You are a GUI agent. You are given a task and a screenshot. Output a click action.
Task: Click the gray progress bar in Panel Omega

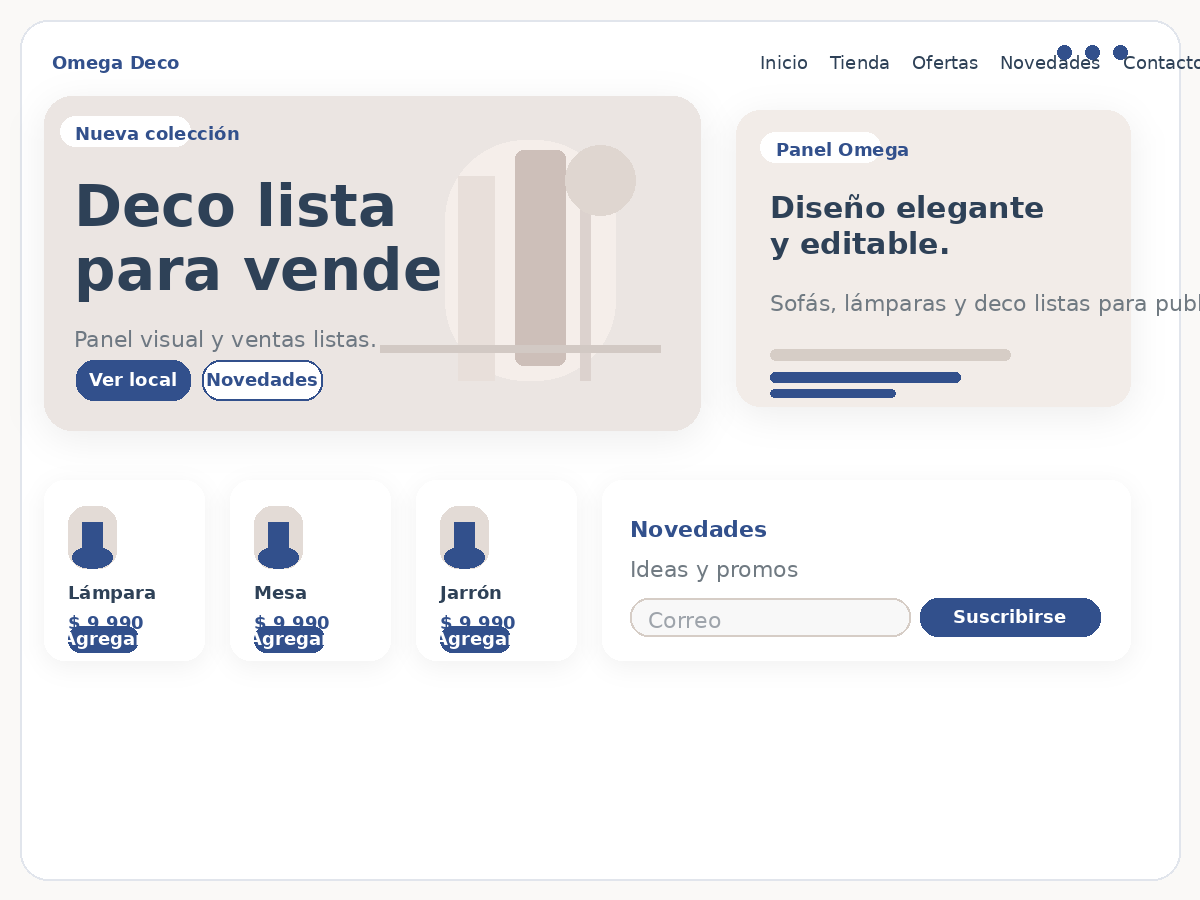(890, 355)
